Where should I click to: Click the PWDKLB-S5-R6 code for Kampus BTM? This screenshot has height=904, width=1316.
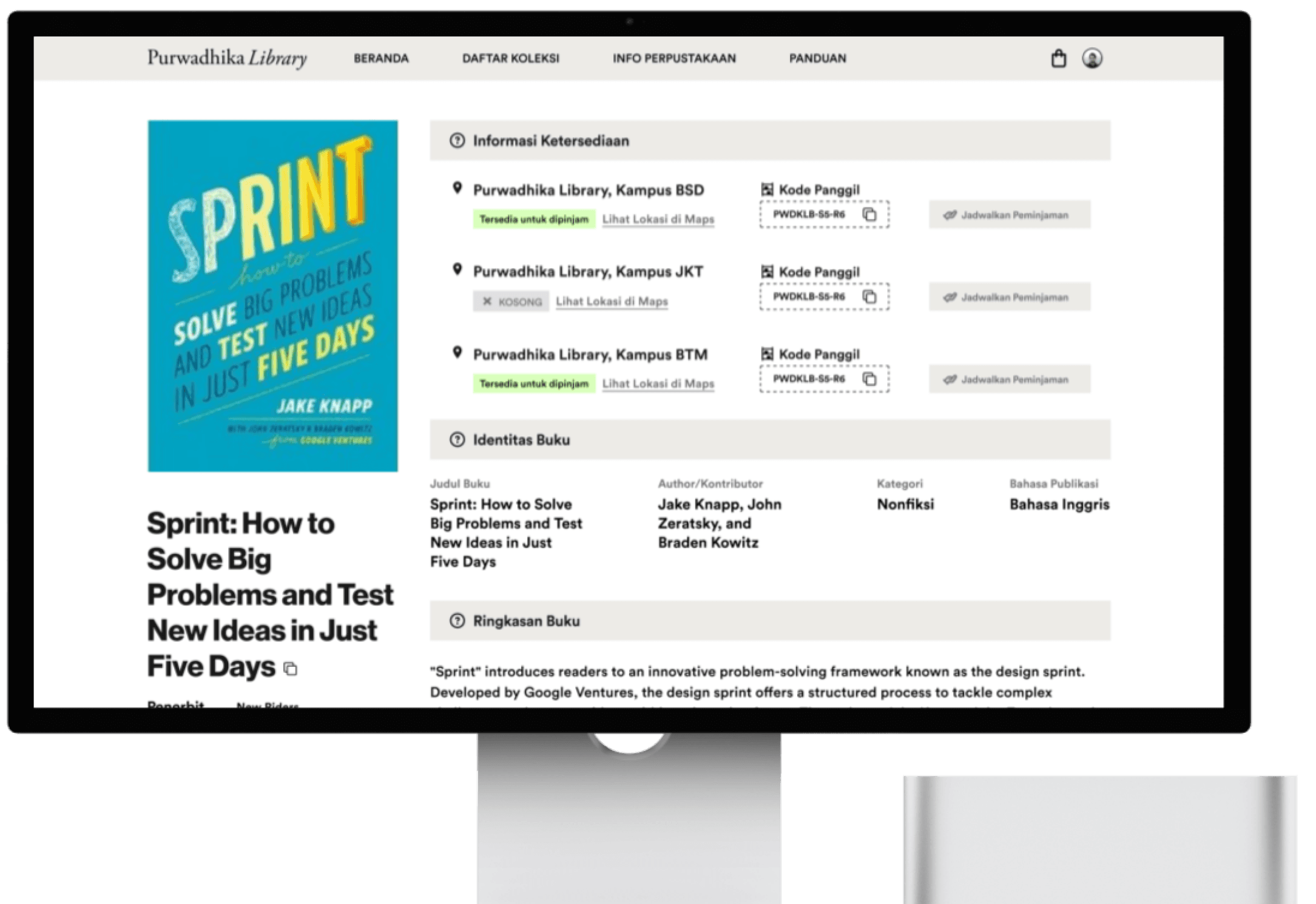[808, 379]
